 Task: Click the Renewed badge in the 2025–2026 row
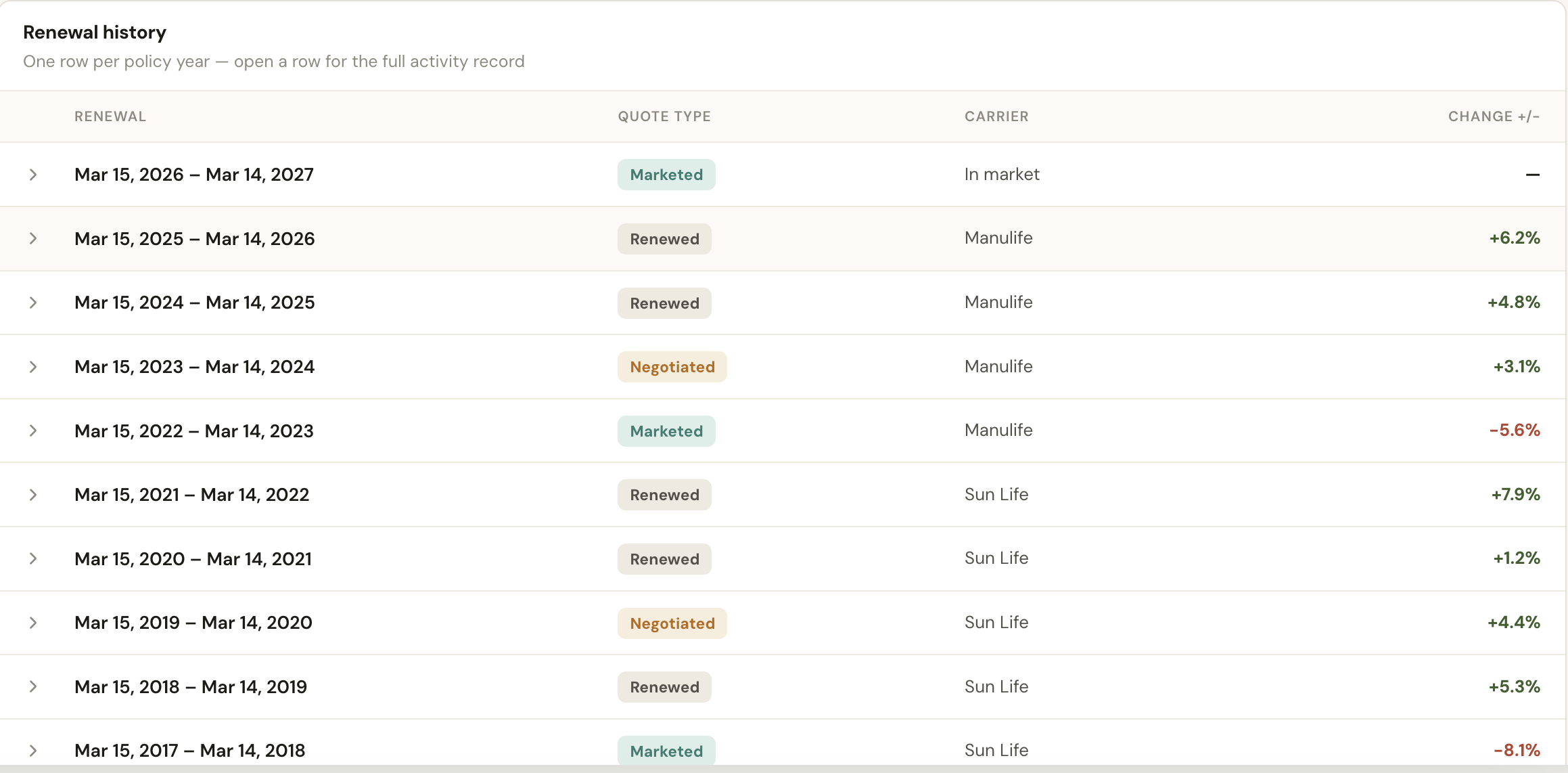coord(664,239)
